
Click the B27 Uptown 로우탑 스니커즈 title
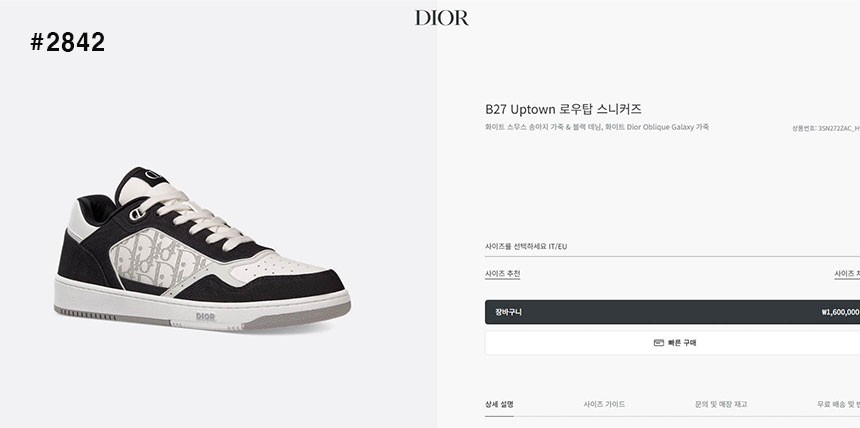point(563,109)
